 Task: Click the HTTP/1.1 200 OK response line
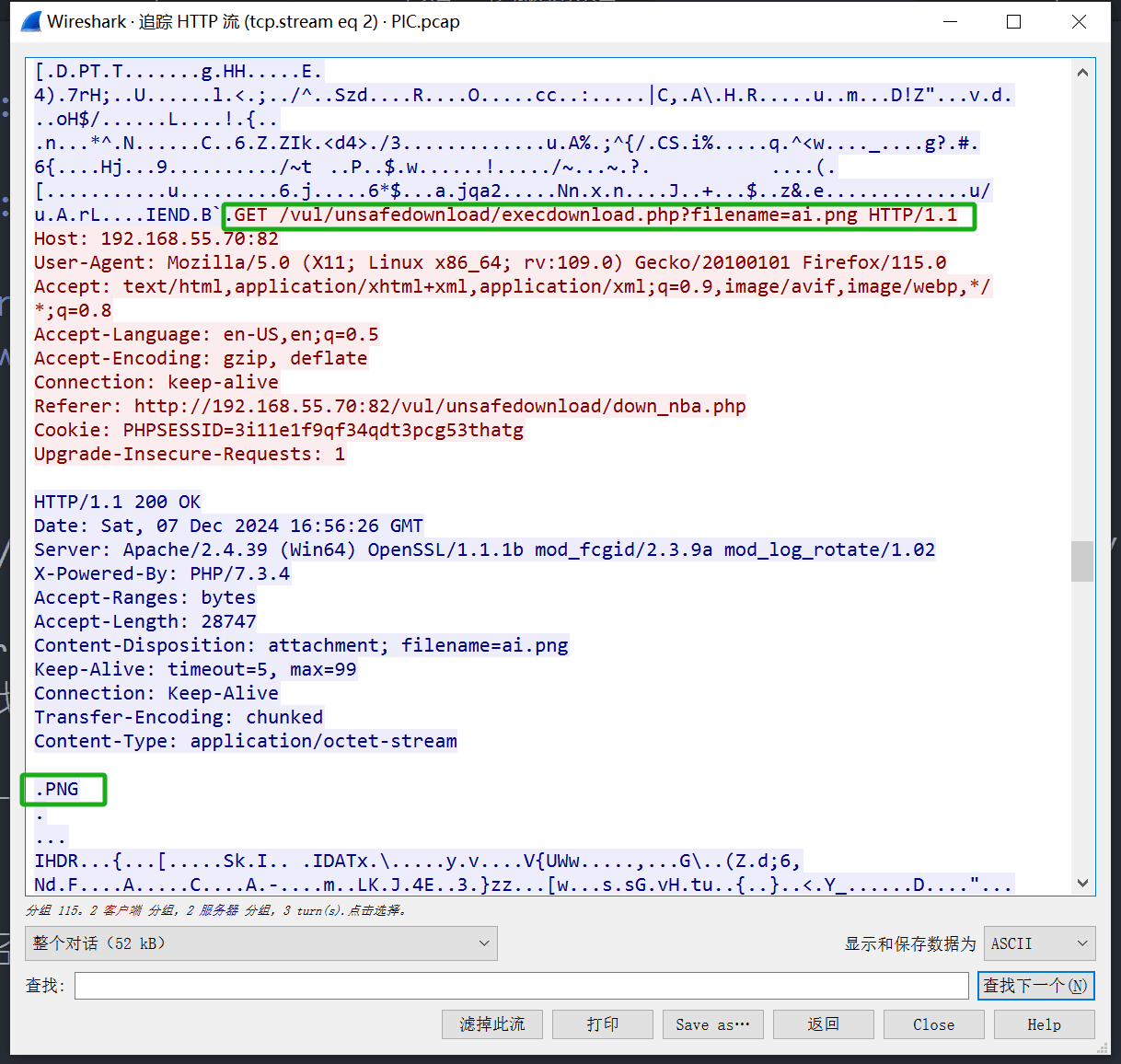[117, 502]
